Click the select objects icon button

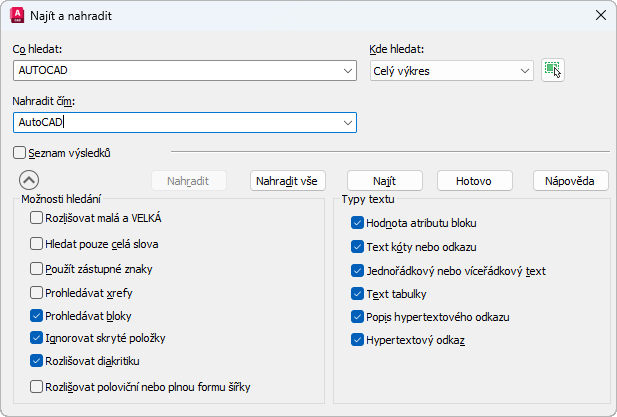[553, 70]
